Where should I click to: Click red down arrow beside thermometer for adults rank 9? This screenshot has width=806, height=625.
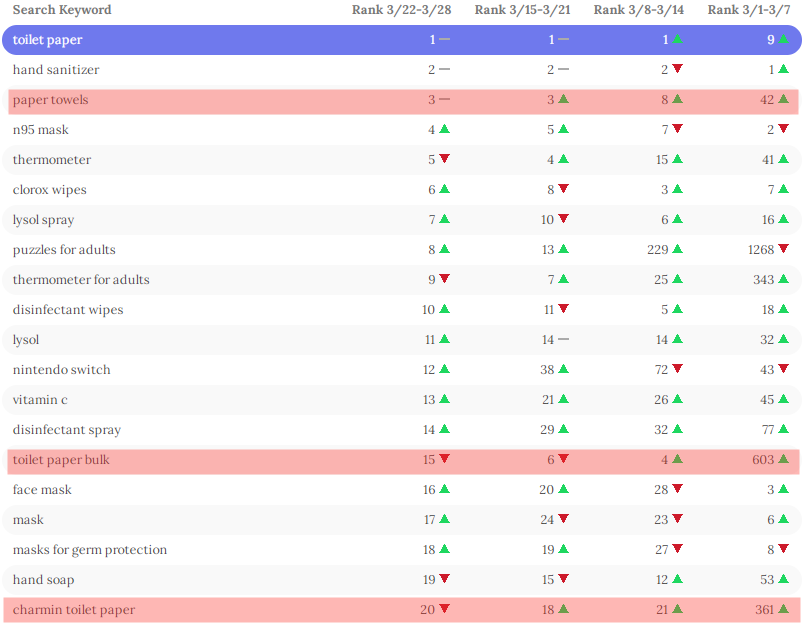445,279
